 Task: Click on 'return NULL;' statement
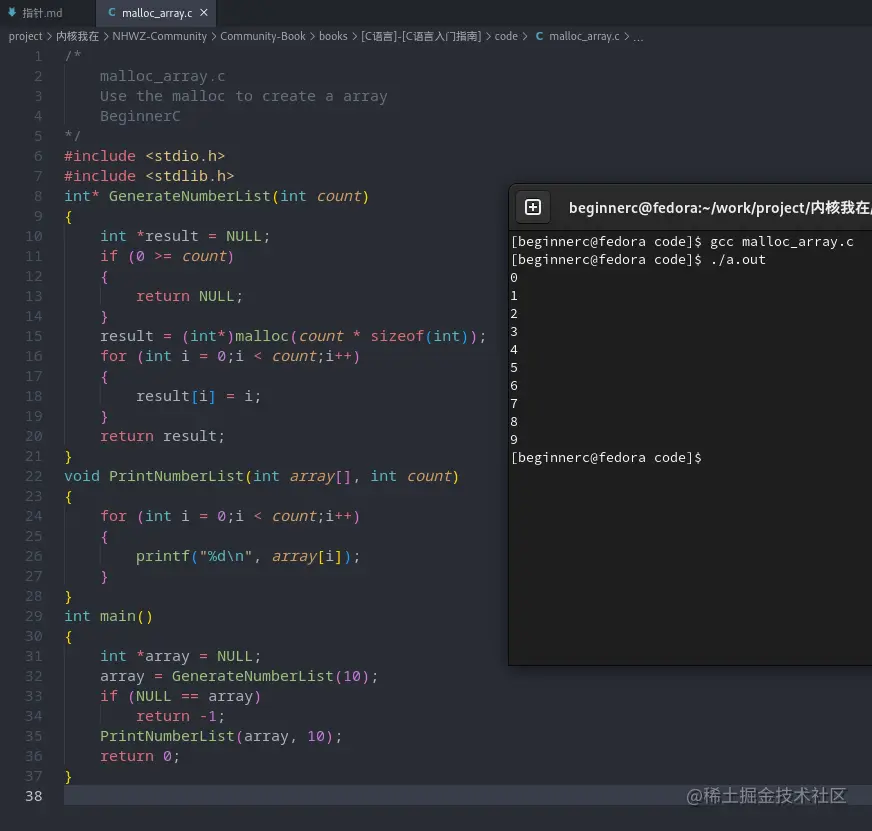190,296
